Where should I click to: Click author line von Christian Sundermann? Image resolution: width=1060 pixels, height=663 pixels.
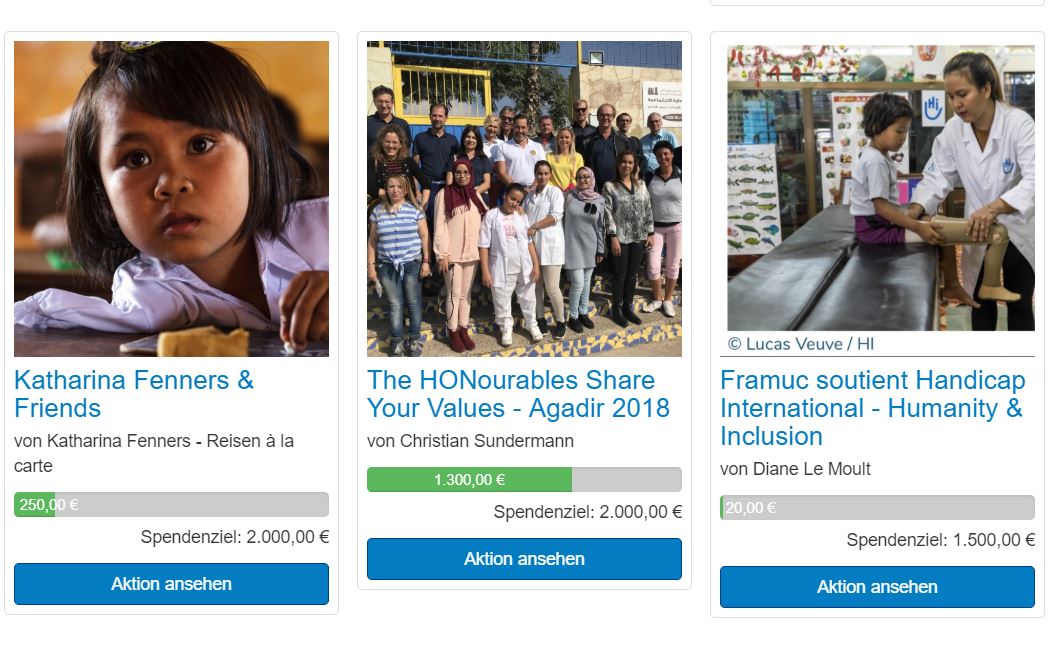tap(471, 441)
